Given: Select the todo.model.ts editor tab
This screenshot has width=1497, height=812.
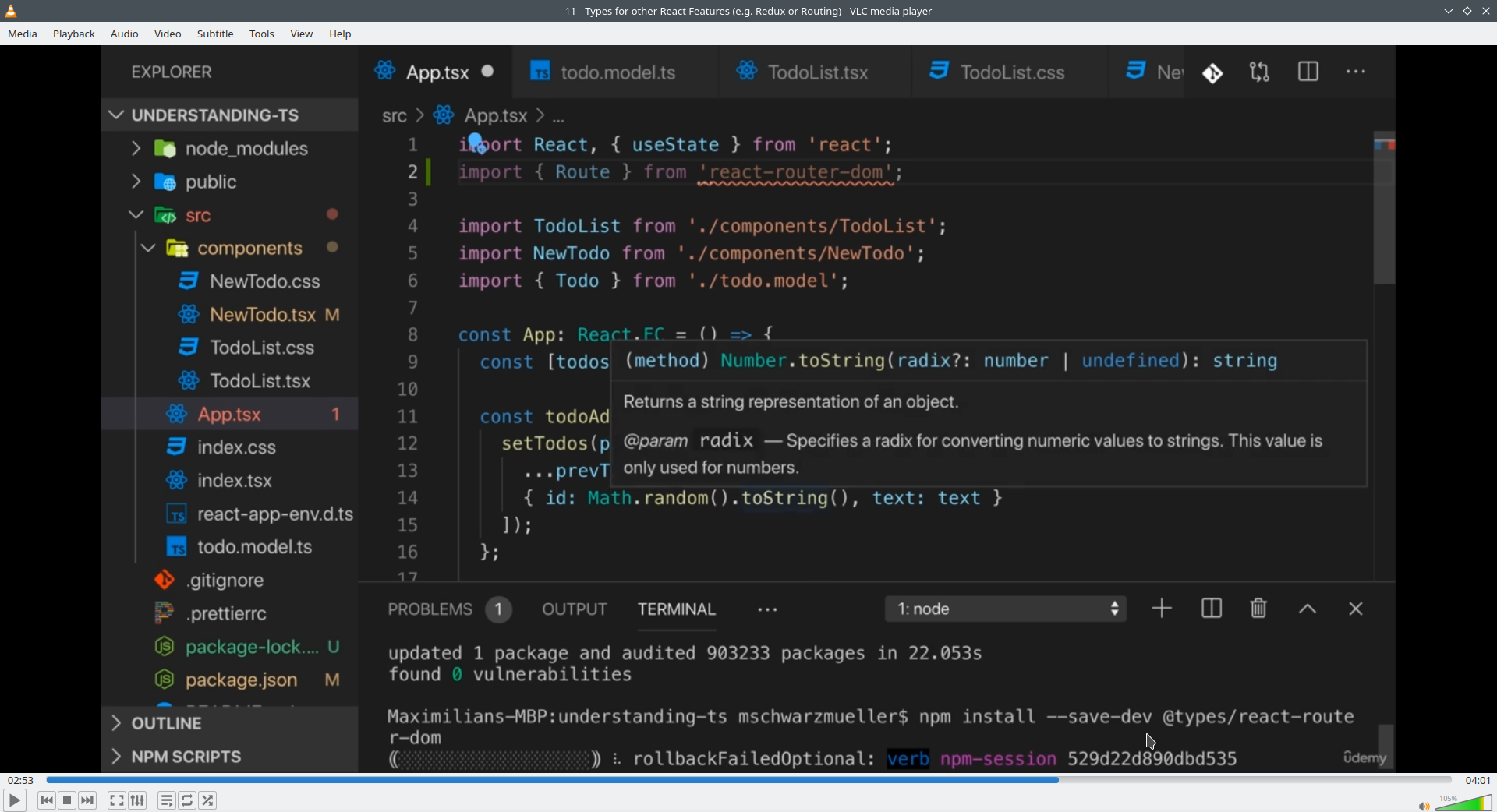Looking at the screenshot, I should [x=616, y=72].
